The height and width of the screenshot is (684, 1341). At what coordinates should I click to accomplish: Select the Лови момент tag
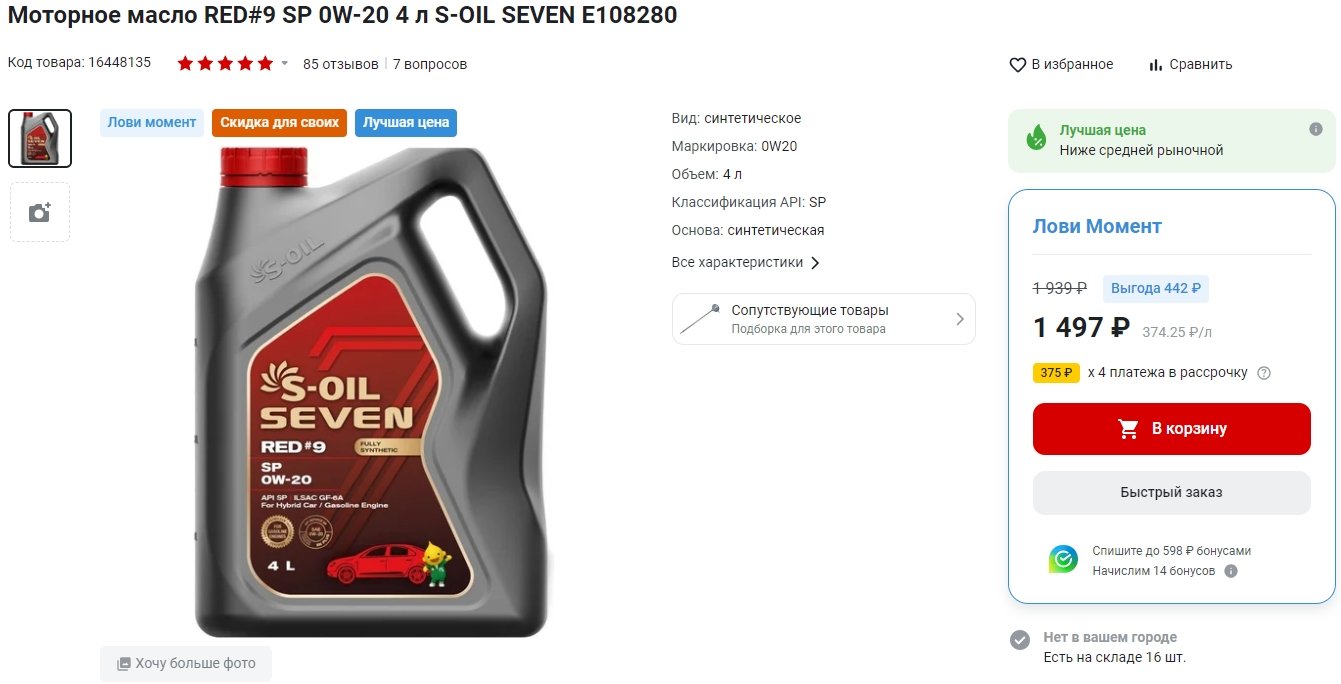(x=152, y=122)
